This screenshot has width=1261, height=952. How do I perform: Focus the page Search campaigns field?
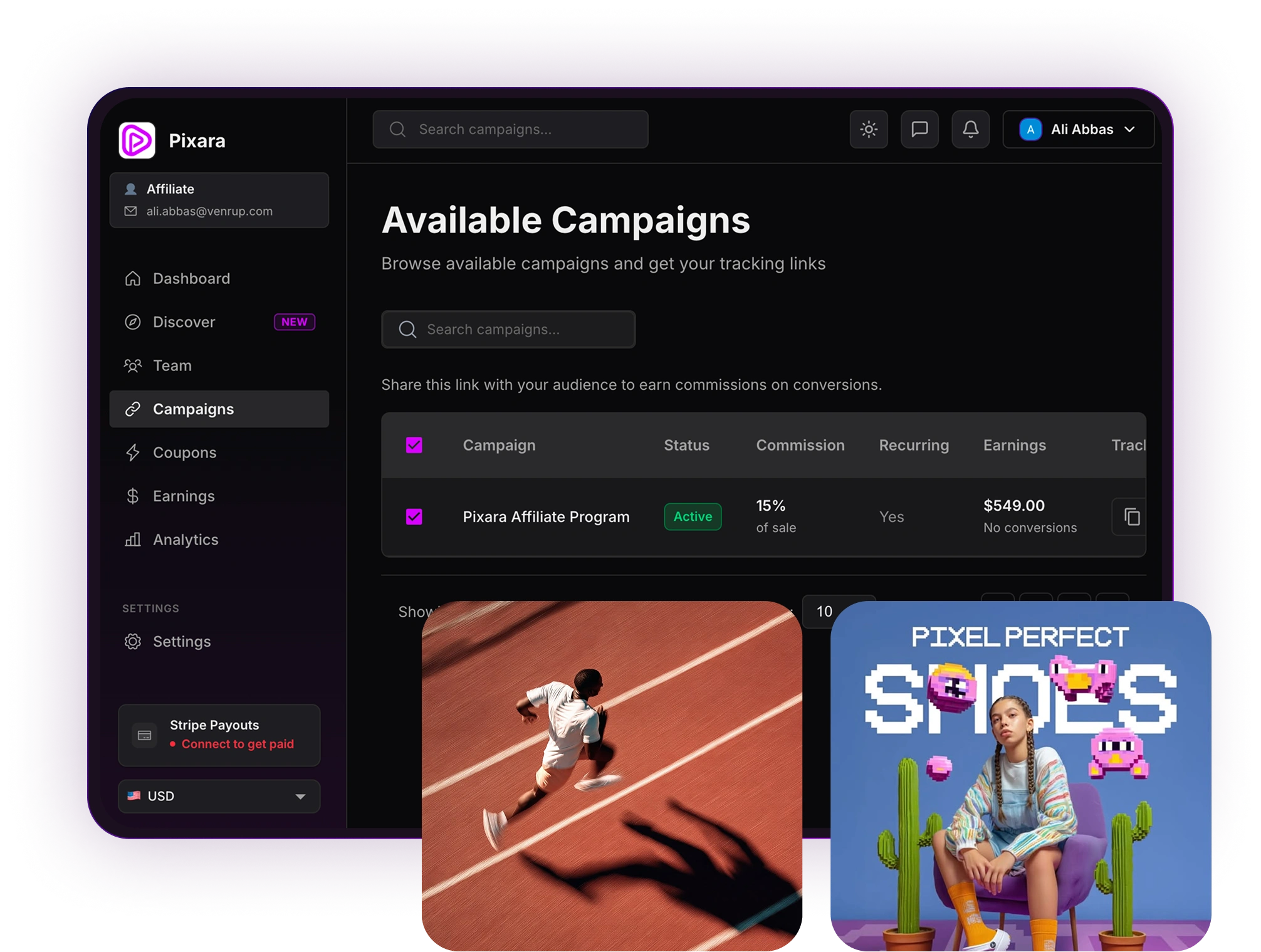coord(508,329)
